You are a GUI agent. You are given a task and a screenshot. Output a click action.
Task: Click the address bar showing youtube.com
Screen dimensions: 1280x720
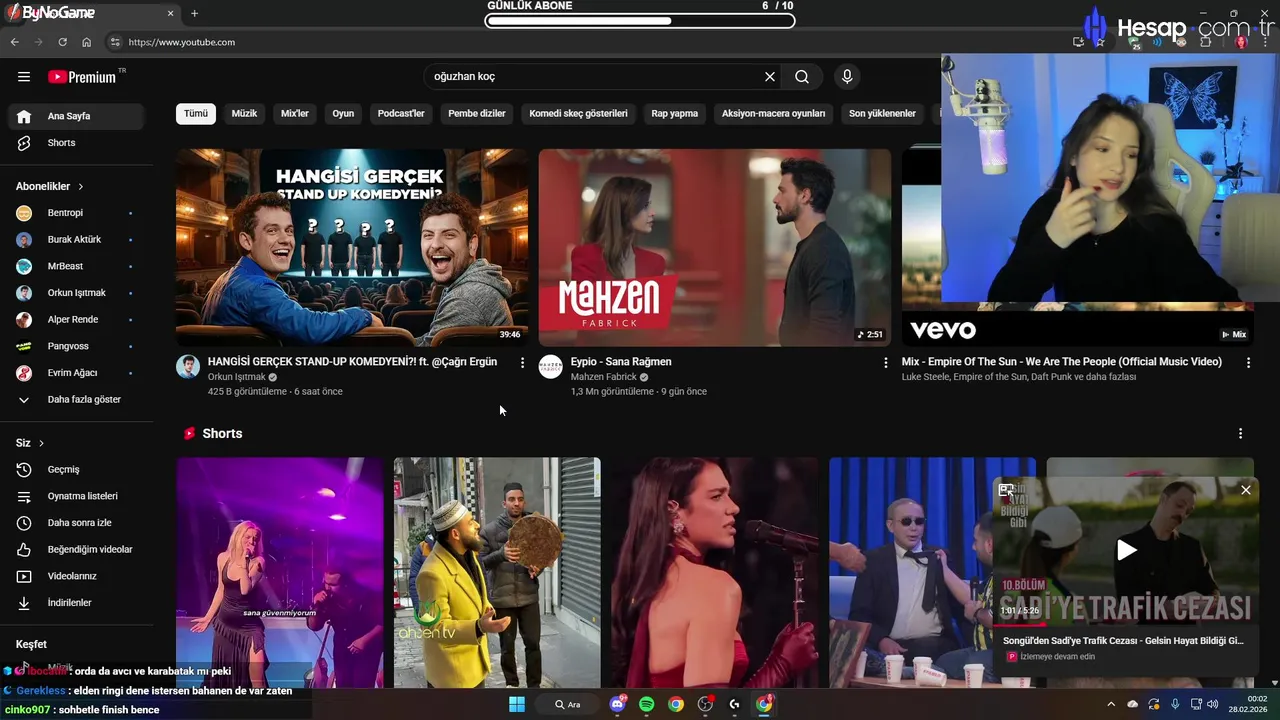coord(580,42)
